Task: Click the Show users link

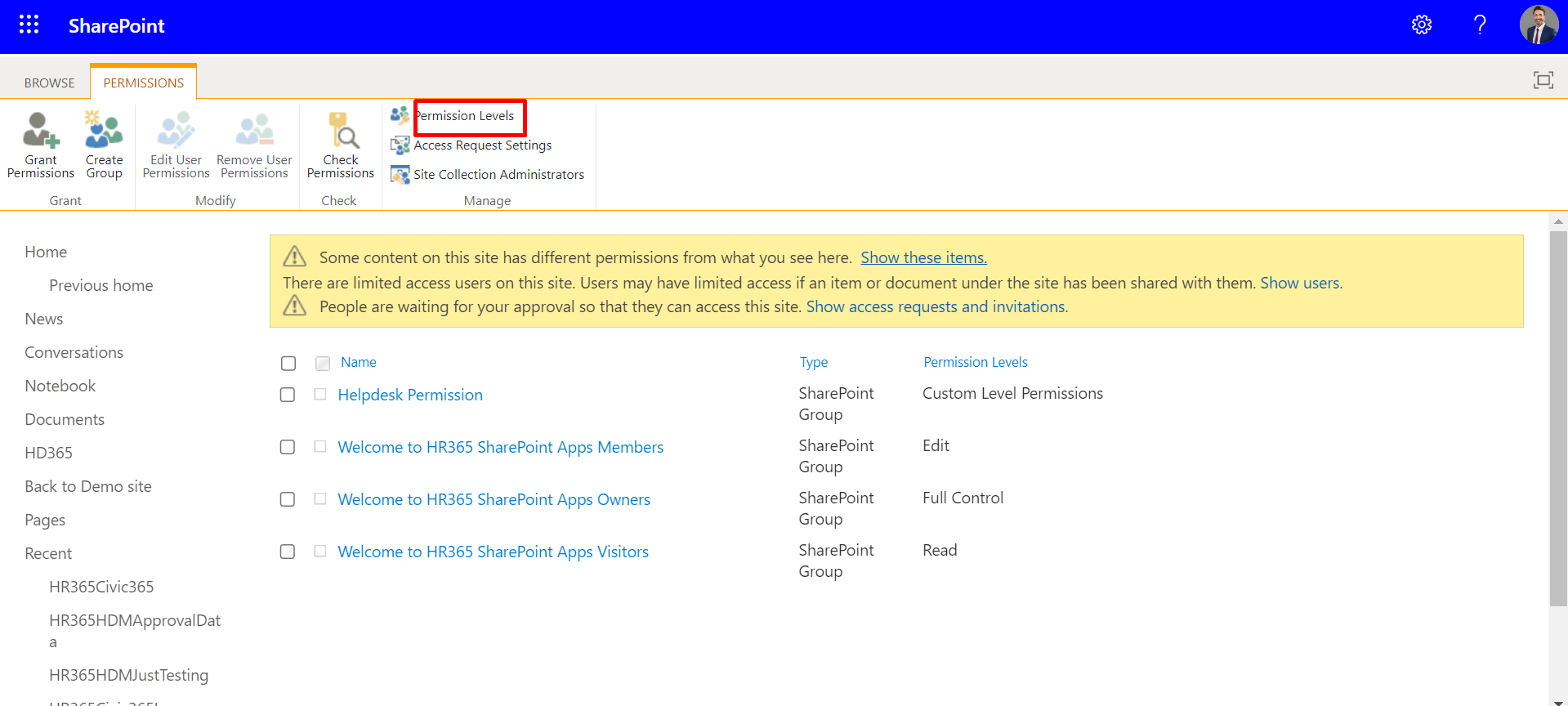Action: click(x=1301, y=283)
